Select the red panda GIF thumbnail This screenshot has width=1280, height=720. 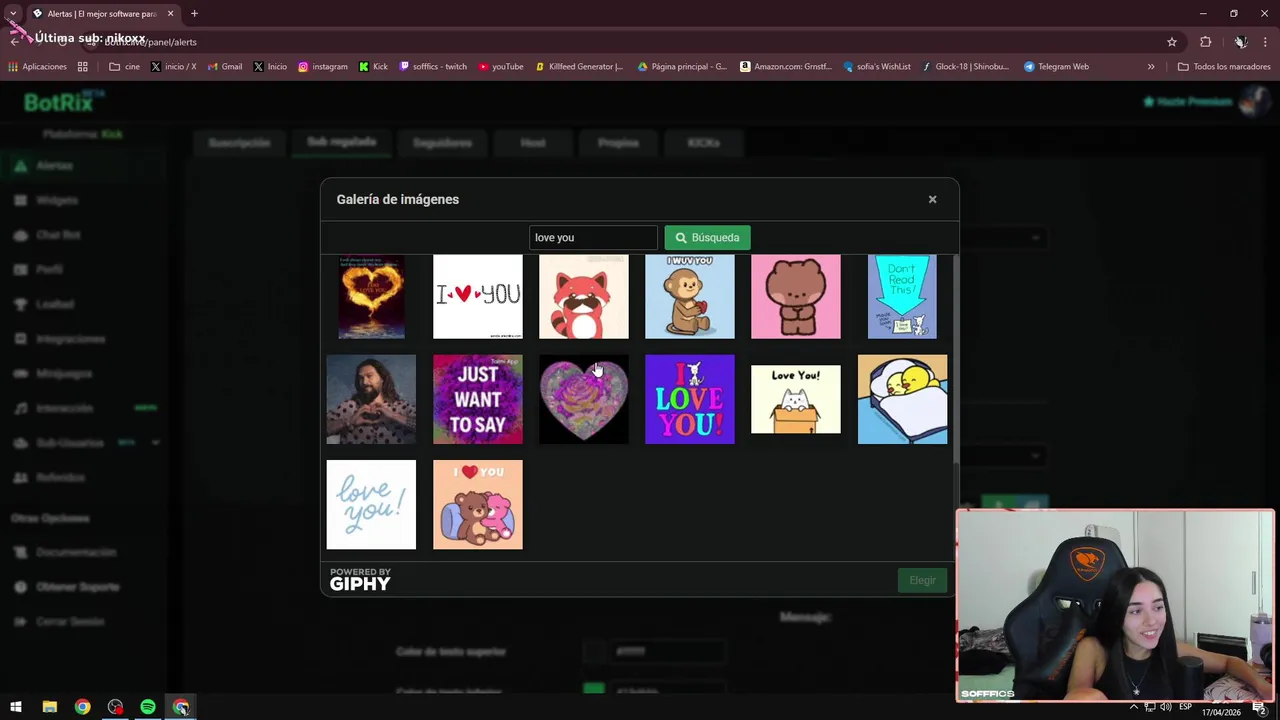[584, 297]
